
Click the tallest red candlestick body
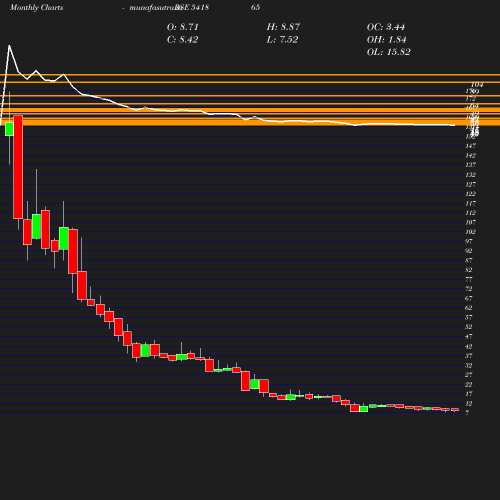(x=18, y=167)
